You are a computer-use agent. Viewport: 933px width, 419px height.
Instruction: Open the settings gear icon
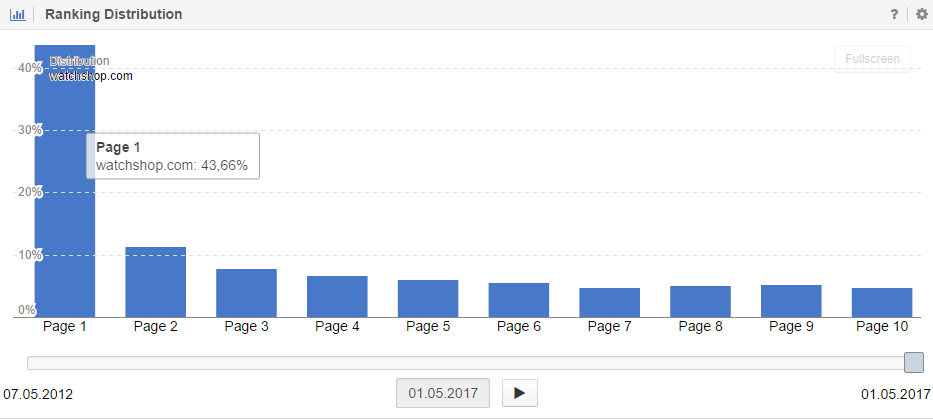tap(922, 15)
